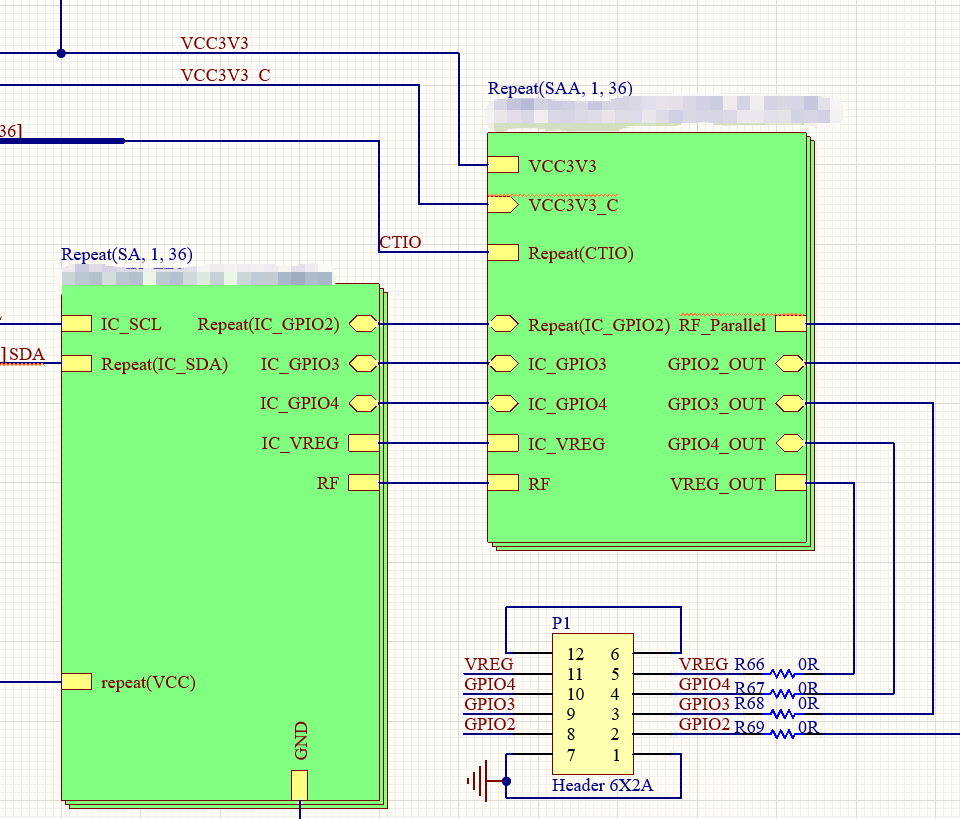960x819 pixels.
Task: Select the VREG_OUT sheet entry port
Action: click(x=790, y=483)
